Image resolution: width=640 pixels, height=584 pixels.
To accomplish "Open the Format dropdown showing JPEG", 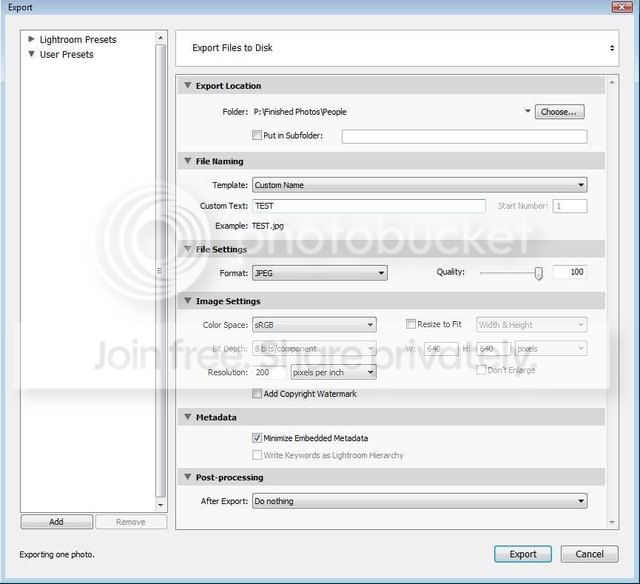I will pos(320,273).
